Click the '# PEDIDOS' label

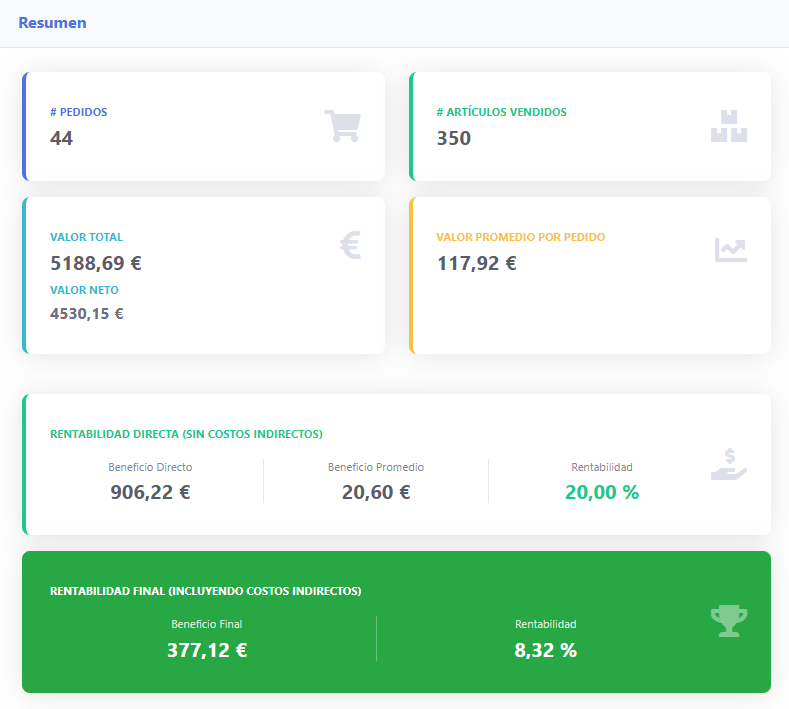coord(78,112)
